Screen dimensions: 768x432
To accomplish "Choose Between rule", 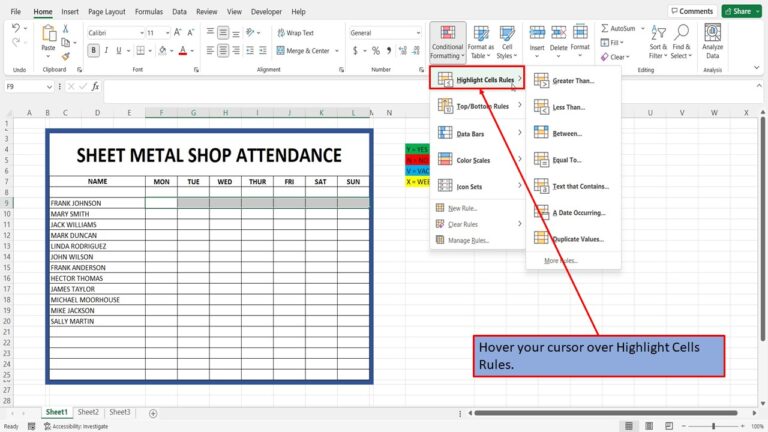I will click(573, 133).
